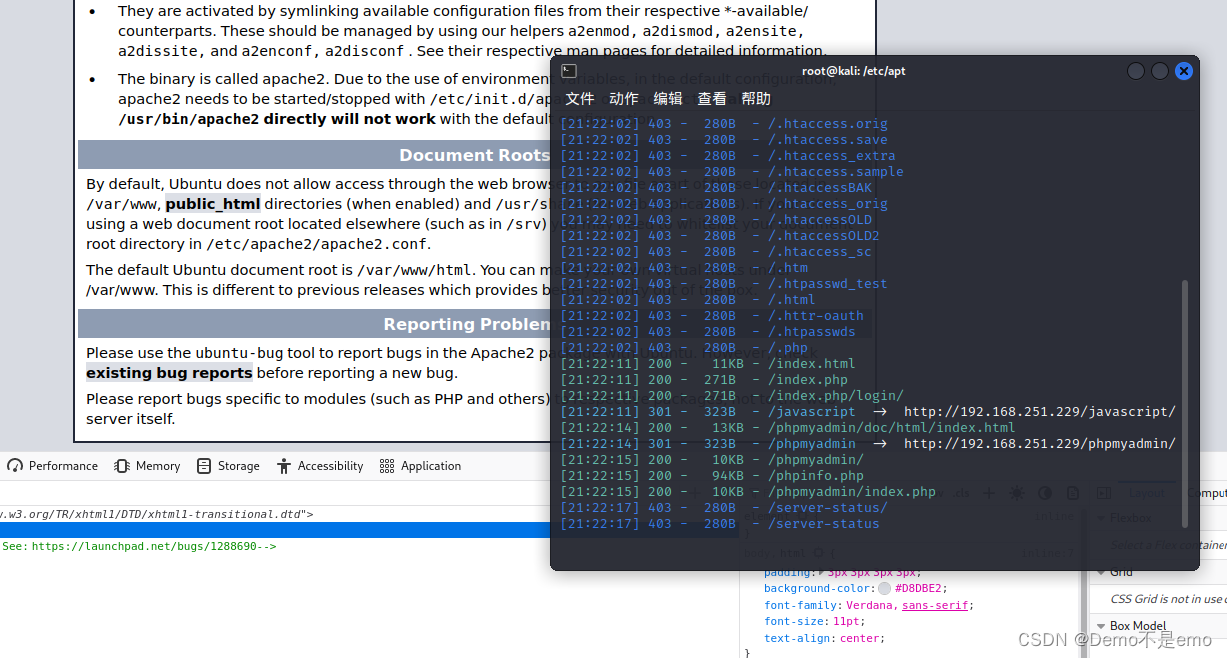Minimize the root@kali terminal window
Viewport: 1227px width, 658px height.
(1136, 71)
